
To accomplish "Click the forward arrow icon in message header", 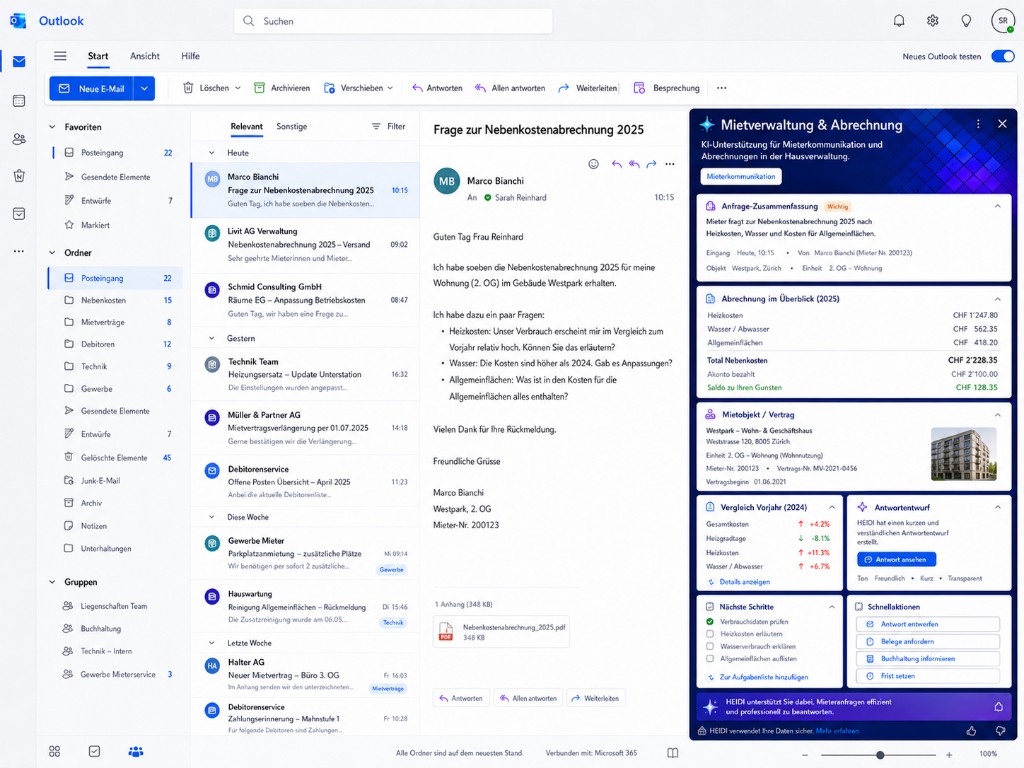I will click(651, 164).
